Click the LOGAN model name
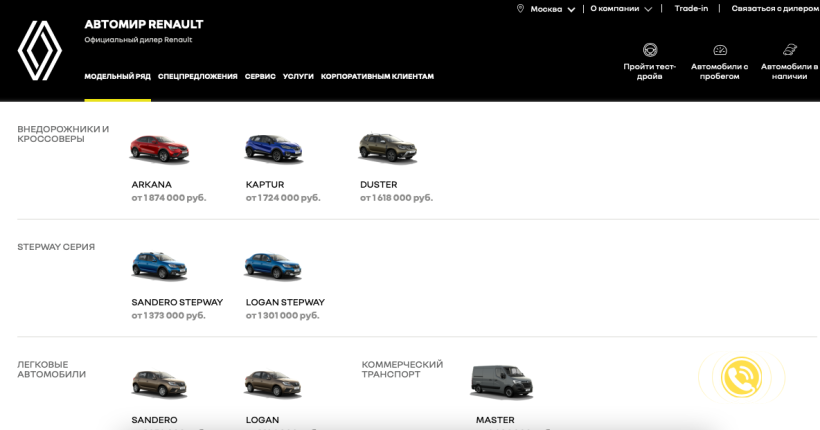Image resolution: width=820 pixels, height=430 pixels. point(263,420)
